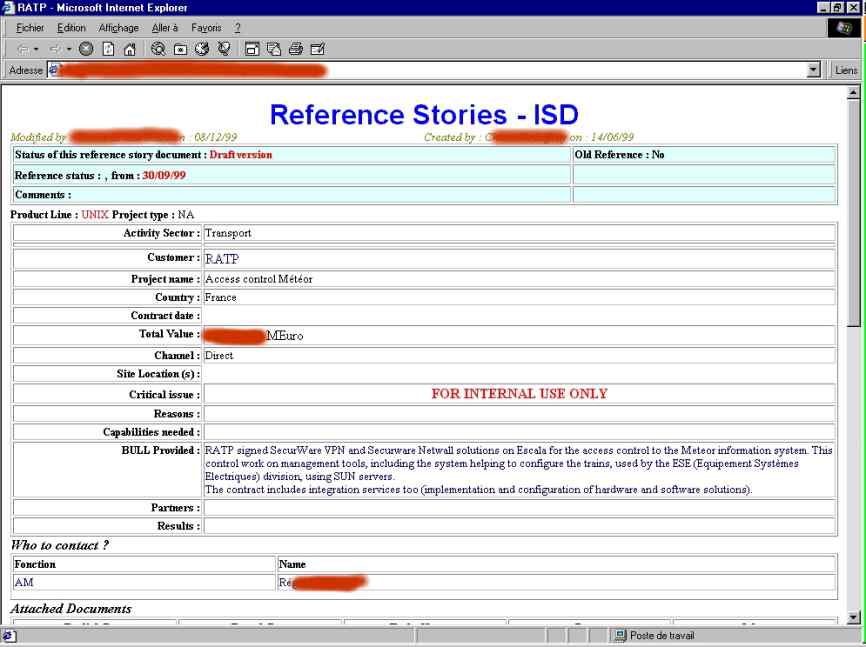Click the 'FOR INTERNAL USE ONLY' text

pos(519,393)
